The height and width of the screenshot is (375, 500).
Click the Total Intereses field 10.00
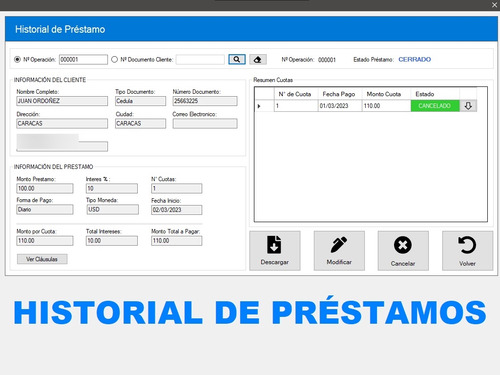click(112, 241)
